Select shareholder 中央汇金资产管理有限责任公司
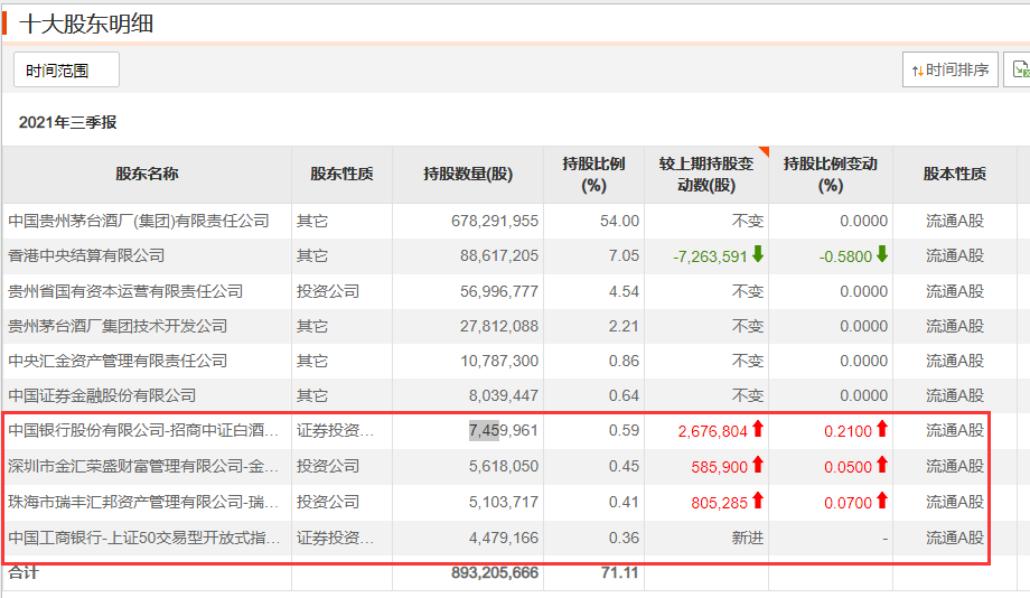 (118, 361)
